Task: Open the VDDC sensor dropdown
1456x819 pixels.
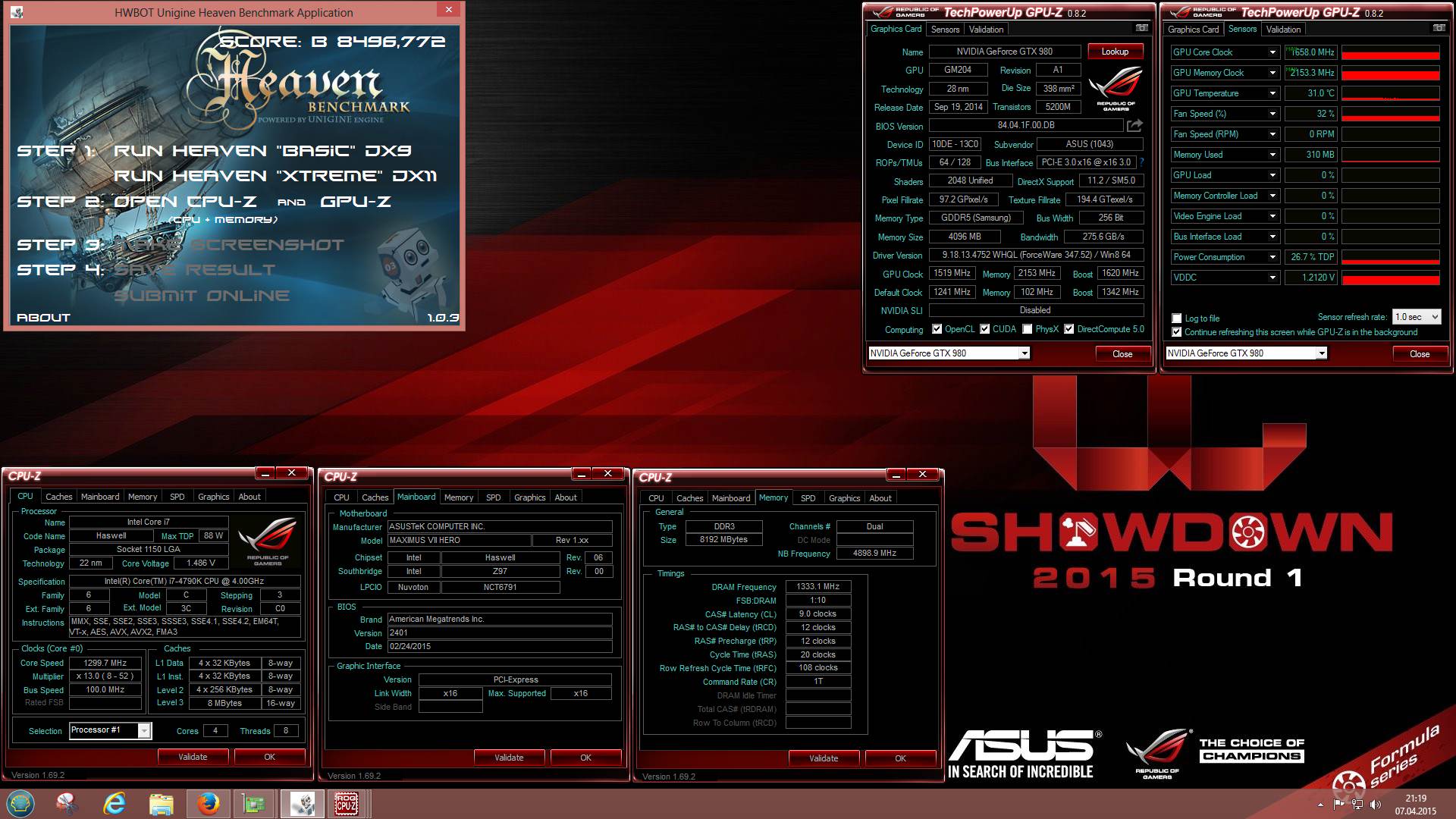Action: click(1272, 278)
